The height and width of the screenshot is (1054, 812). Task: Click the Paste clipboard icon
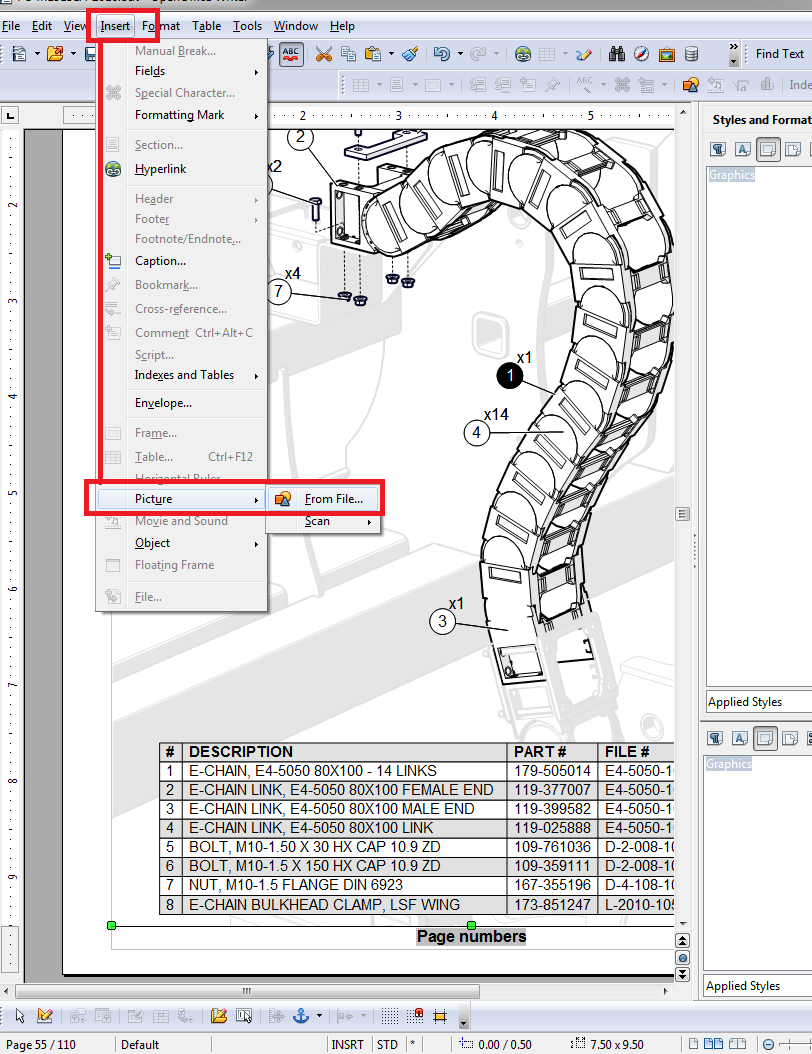pos(373,54)
